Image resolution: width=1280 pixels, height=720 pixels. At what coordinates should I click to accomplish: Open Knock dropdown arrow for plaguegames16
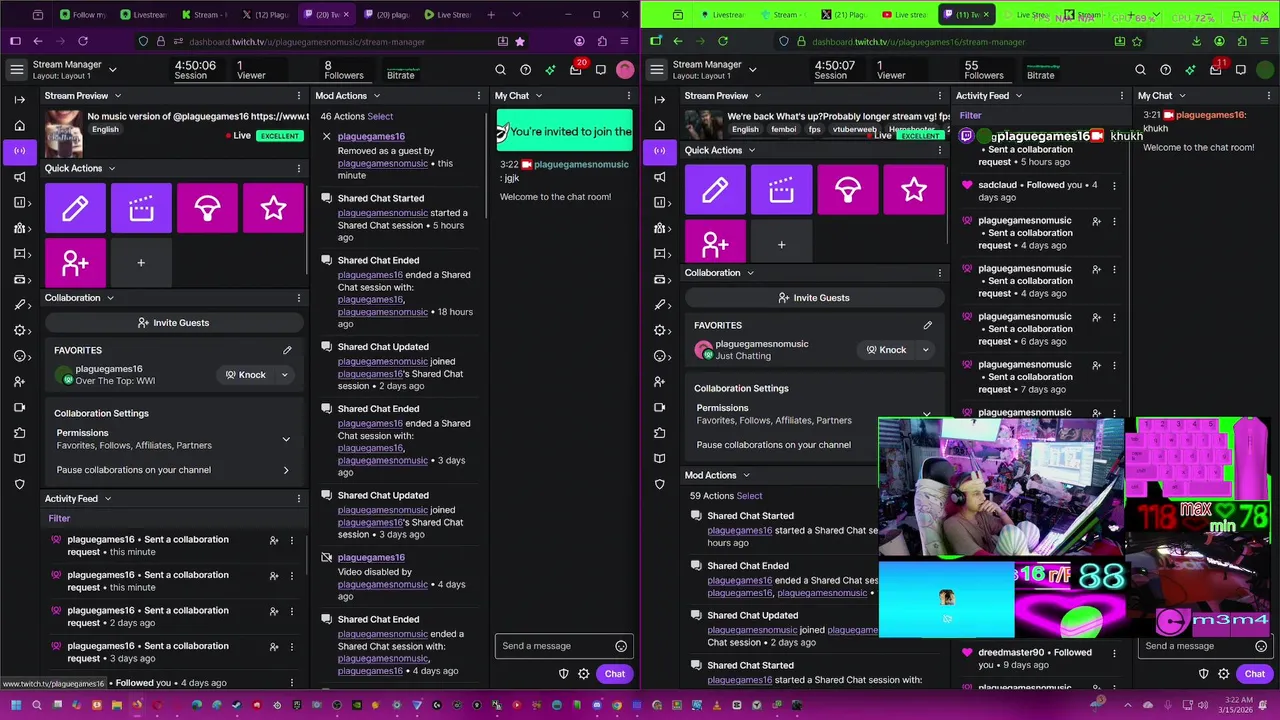point(284,375)
